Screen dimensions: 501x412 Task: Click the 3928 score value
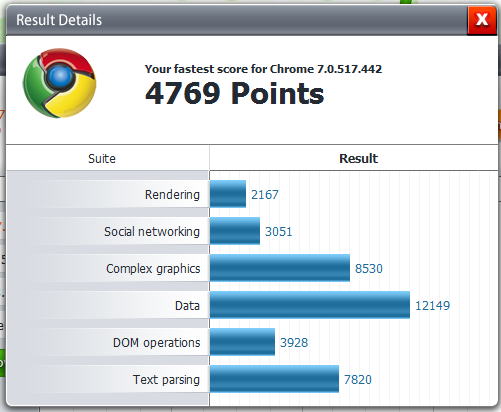pos(294,343)
